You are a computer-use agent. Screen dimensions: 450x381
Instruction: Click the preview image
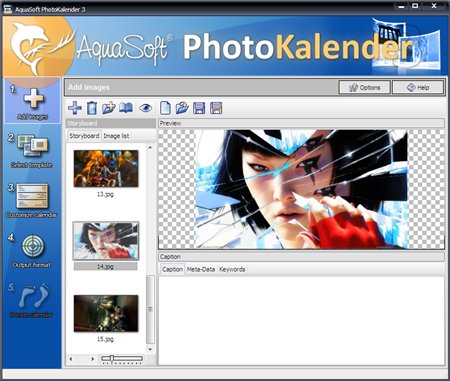pos(301,189)
